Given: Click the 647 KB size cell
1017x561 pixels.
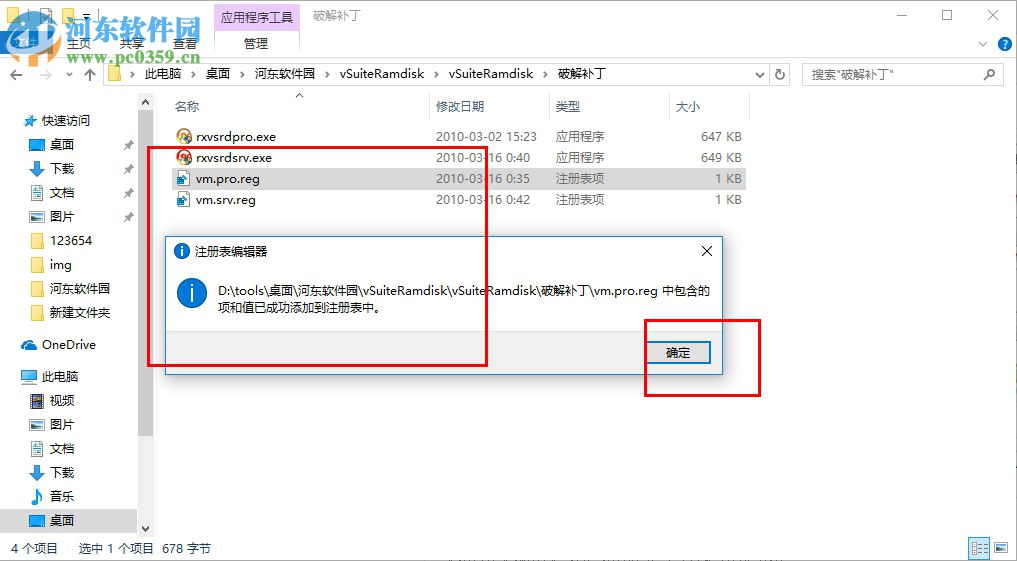Looking at the screenshot, I should tap(721, 137).
